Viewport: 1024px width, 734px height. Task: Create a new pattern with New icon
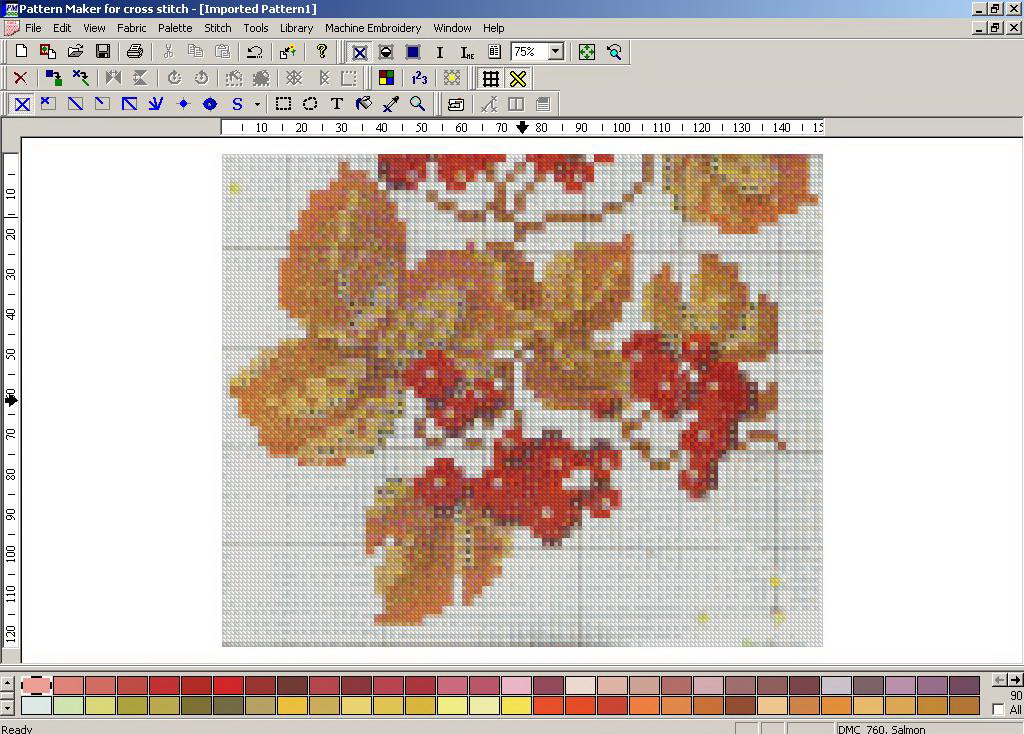[x=21, y=52]
